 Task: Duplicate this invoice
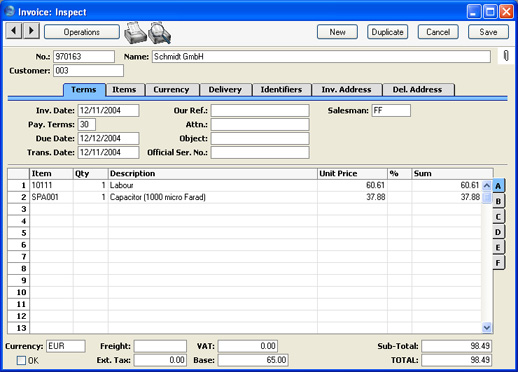click(x=387, y=32)
